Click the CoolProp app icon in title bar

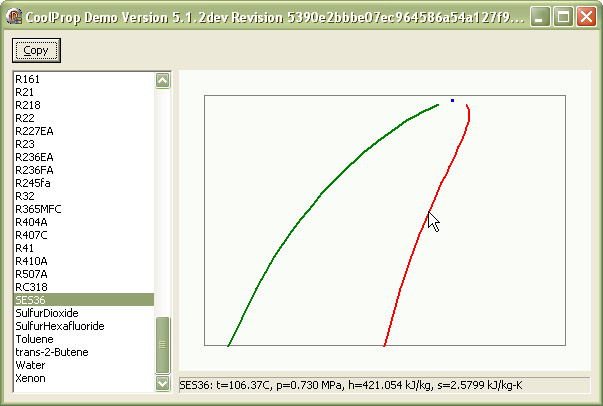(x=15, y=17)
